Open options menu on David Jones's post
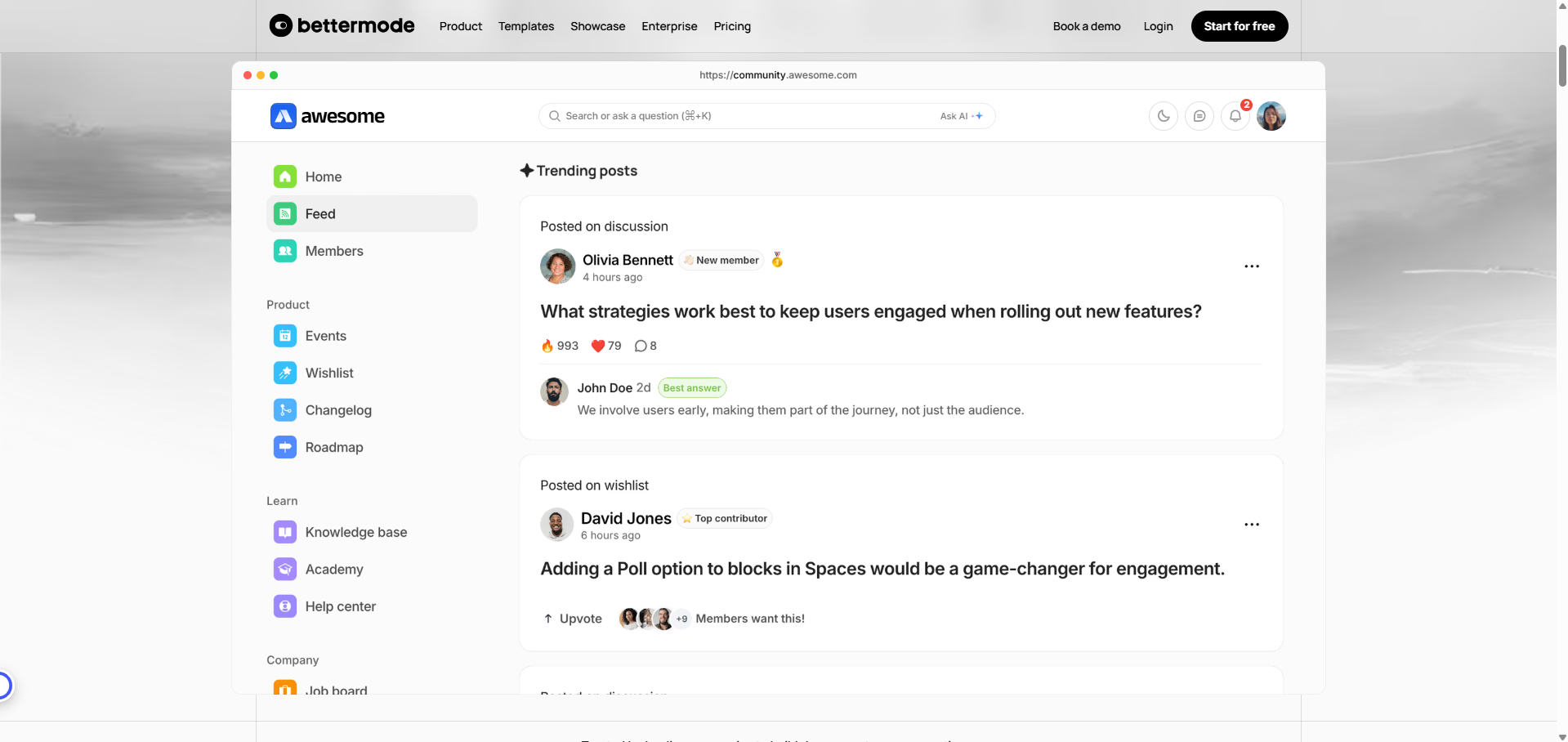 coord(1252,525)
